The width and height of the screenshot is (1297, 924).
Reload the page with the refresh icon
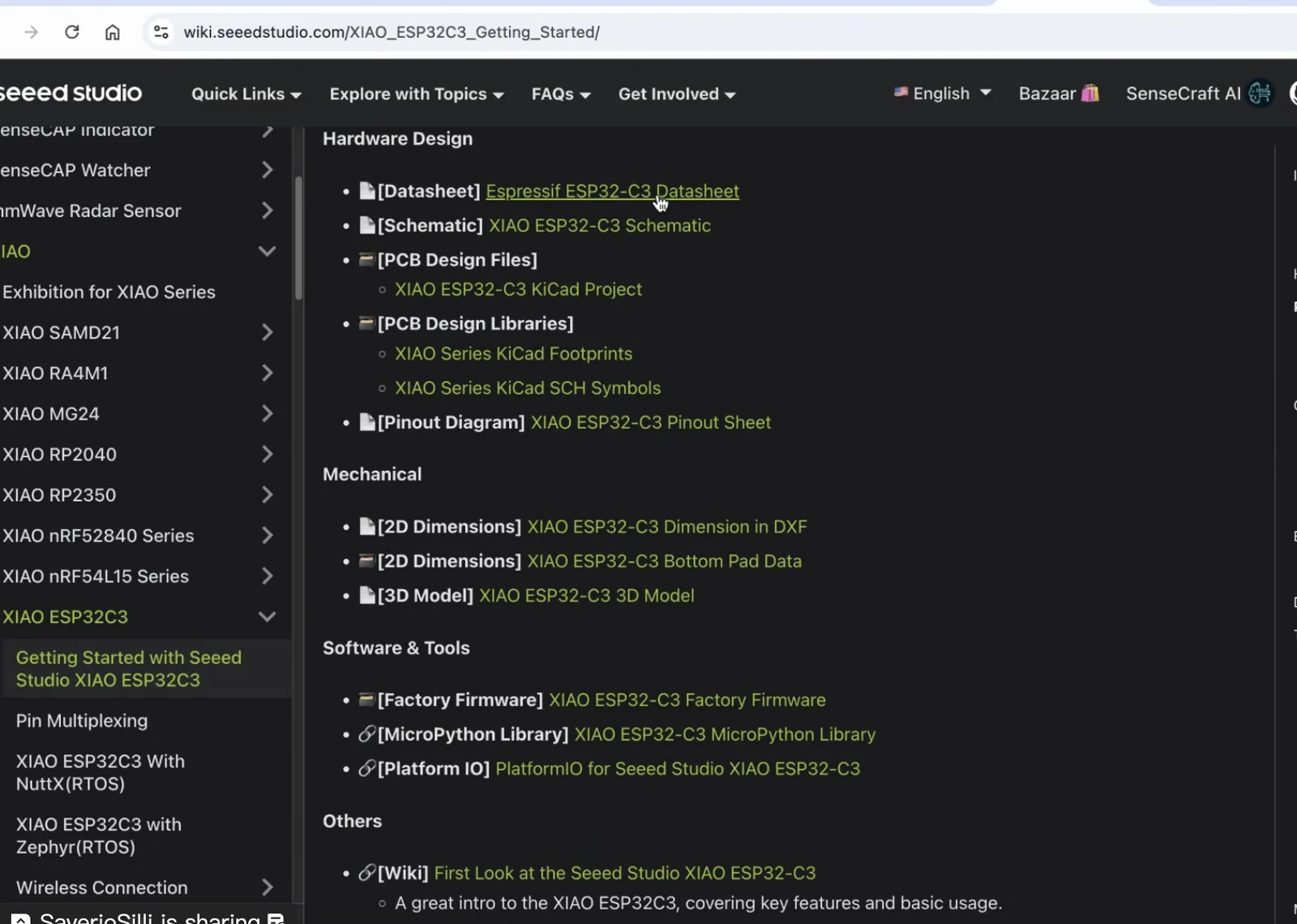(x=72, y=32)
